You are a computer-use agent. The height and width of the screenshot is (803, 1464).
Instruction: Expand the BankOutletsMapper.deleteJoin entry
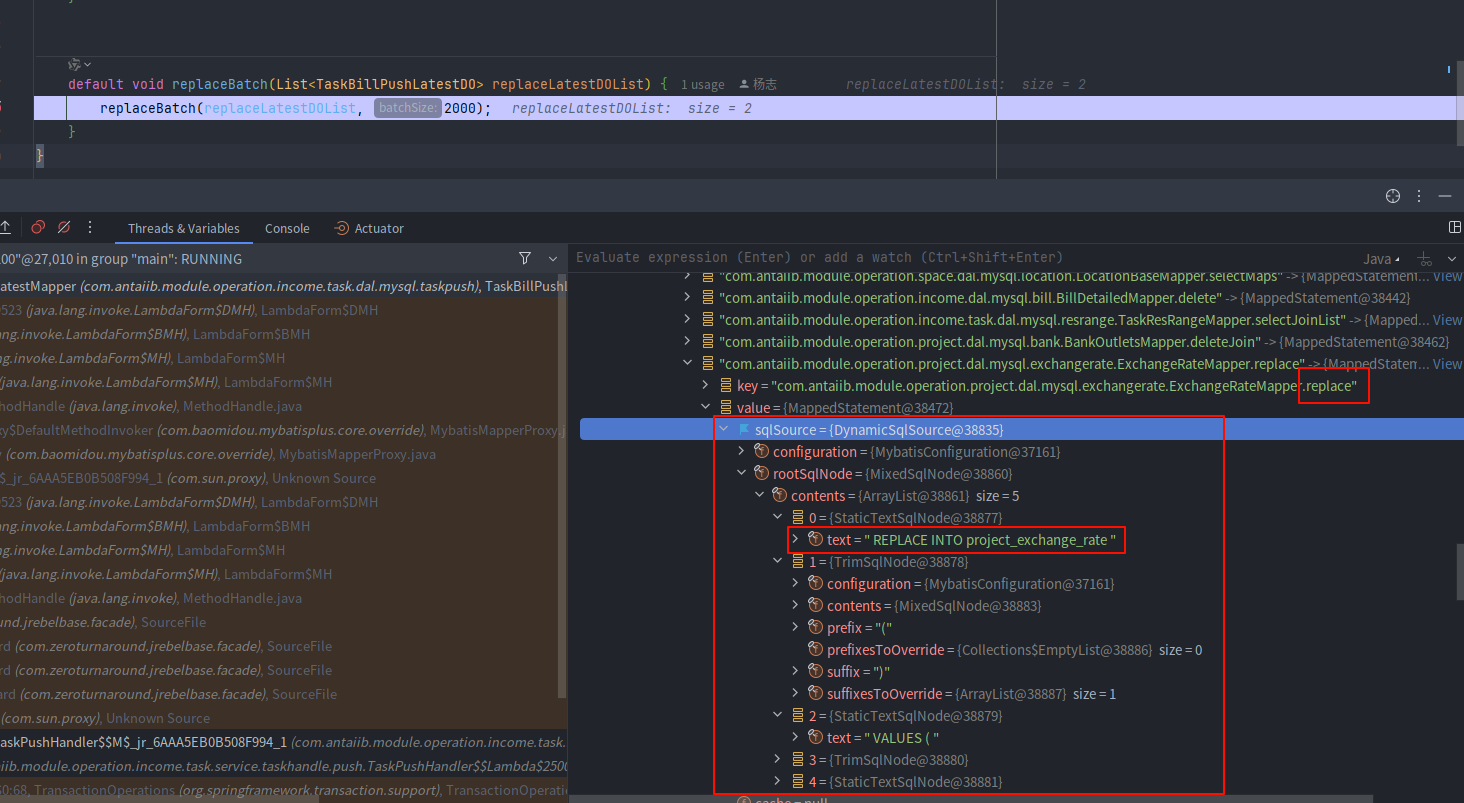[x=687, y=342]
